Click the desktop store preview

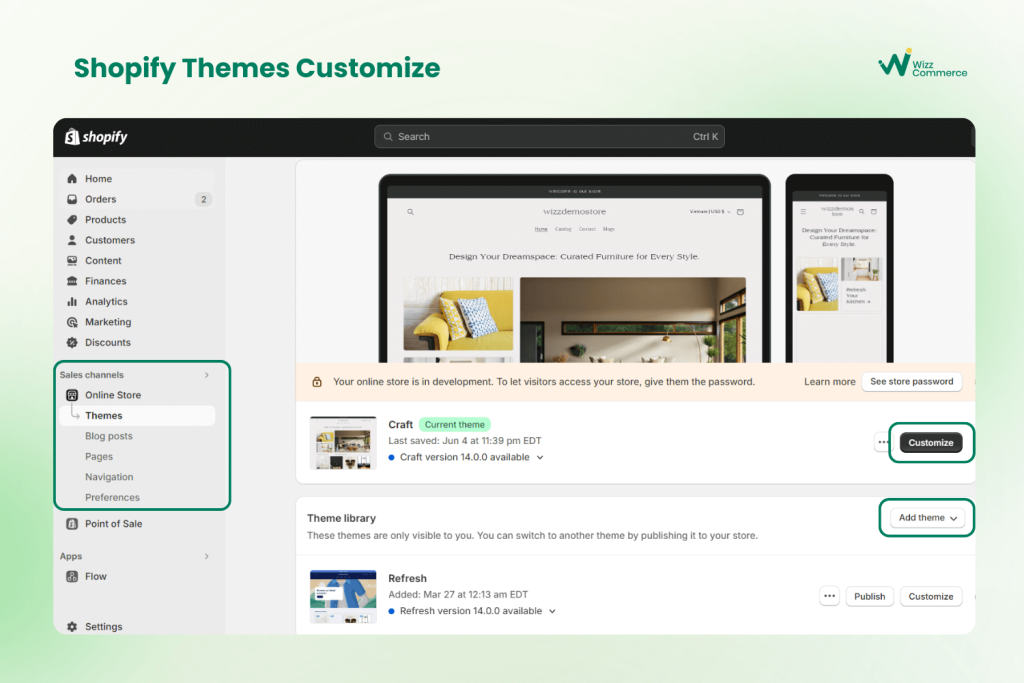coord(575,268)
